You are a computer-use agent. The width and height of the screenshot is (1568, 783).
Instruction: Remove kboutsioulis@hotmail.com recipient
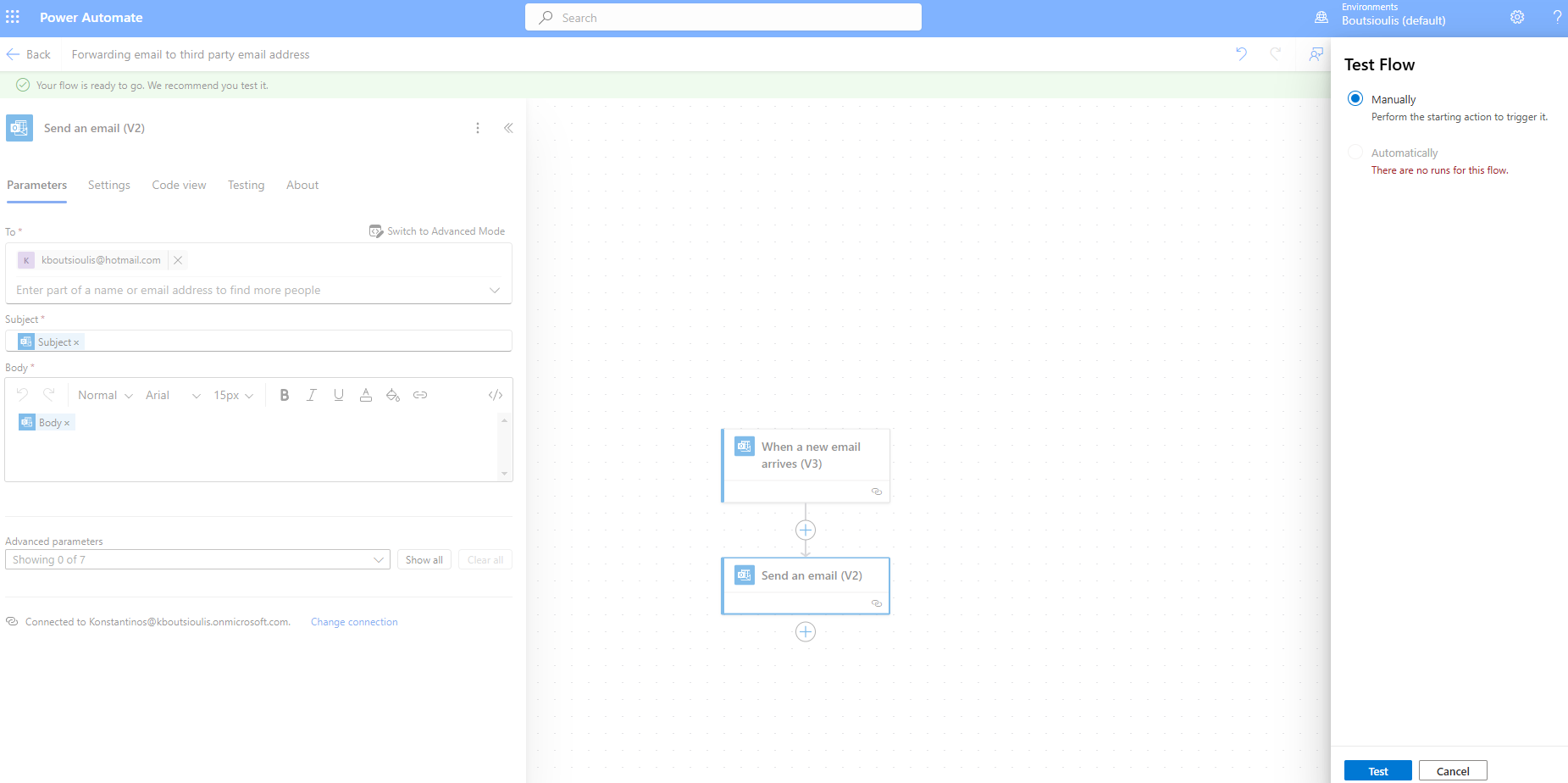(178, 260)
